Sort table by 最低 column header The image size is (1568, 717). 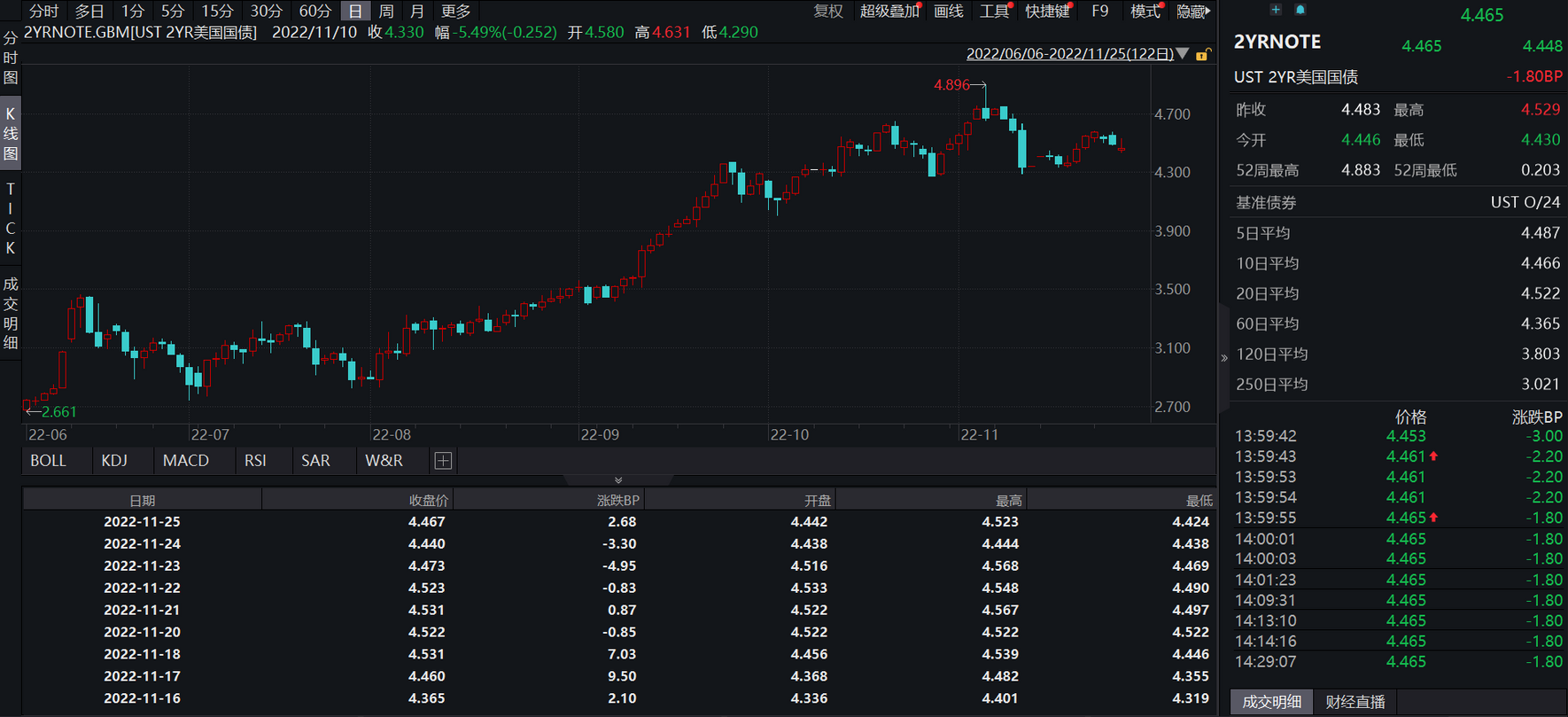coord(1122,501)
